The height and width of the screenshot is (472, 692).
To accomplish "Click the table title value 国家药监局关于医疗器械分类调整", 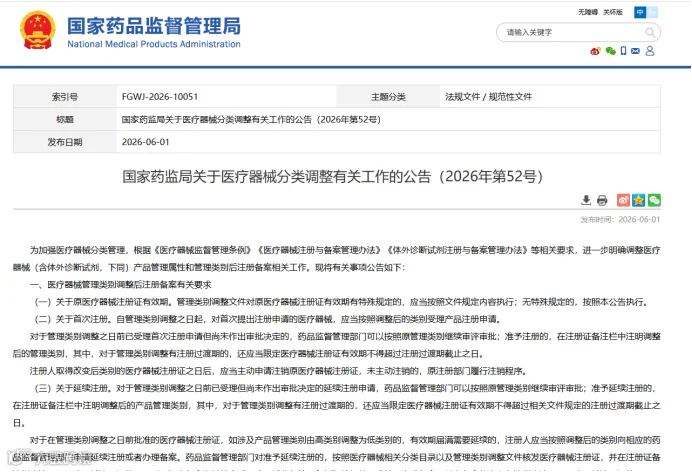I will tap(251, 120).
